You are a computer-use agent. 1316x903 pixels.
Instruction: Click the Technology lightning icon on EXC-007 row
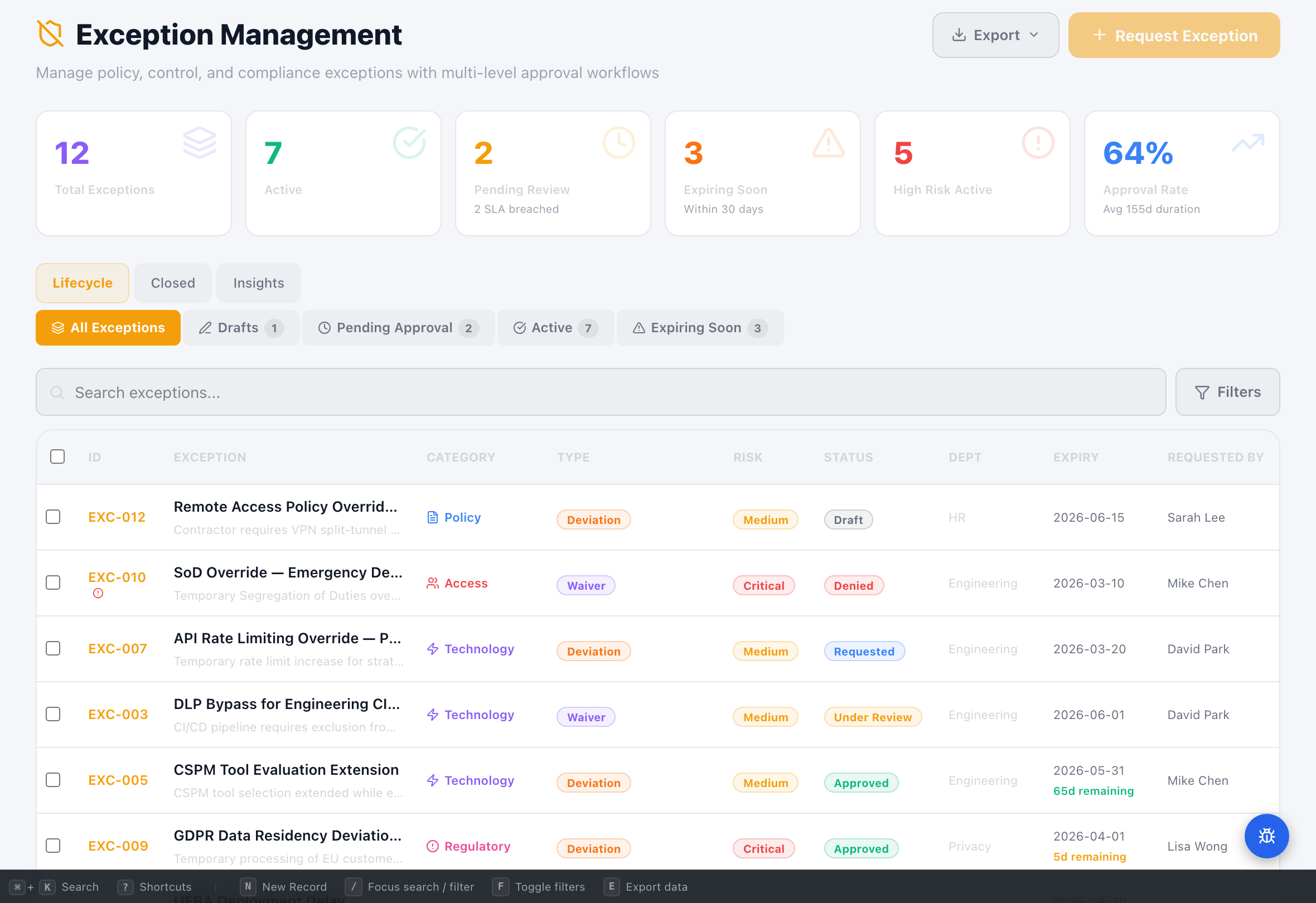click(x=432, y=648)
